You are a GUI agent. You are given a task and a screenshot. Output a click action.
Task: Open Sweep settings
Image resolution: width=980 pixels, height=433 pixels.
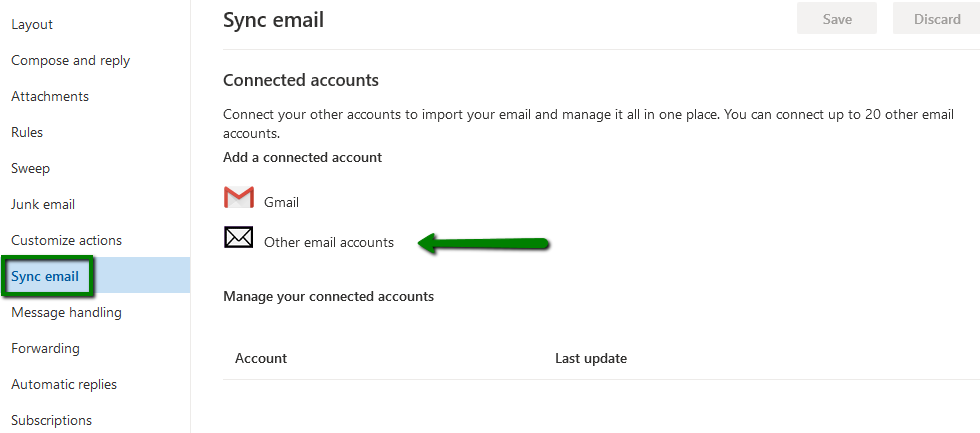point(31,169)
